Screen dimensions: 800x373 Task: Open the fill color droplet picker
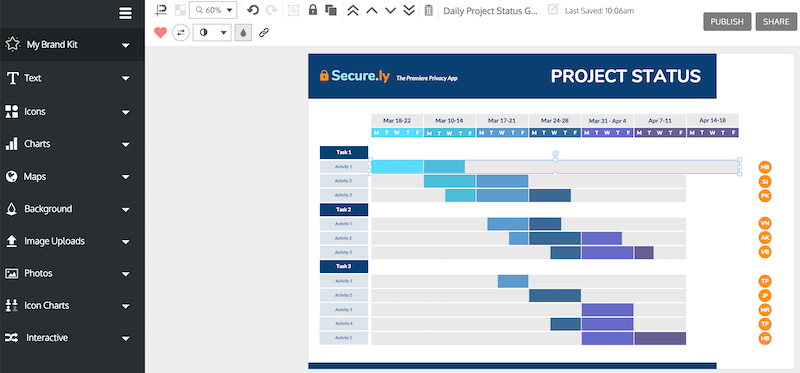click(x=243, y=33)
